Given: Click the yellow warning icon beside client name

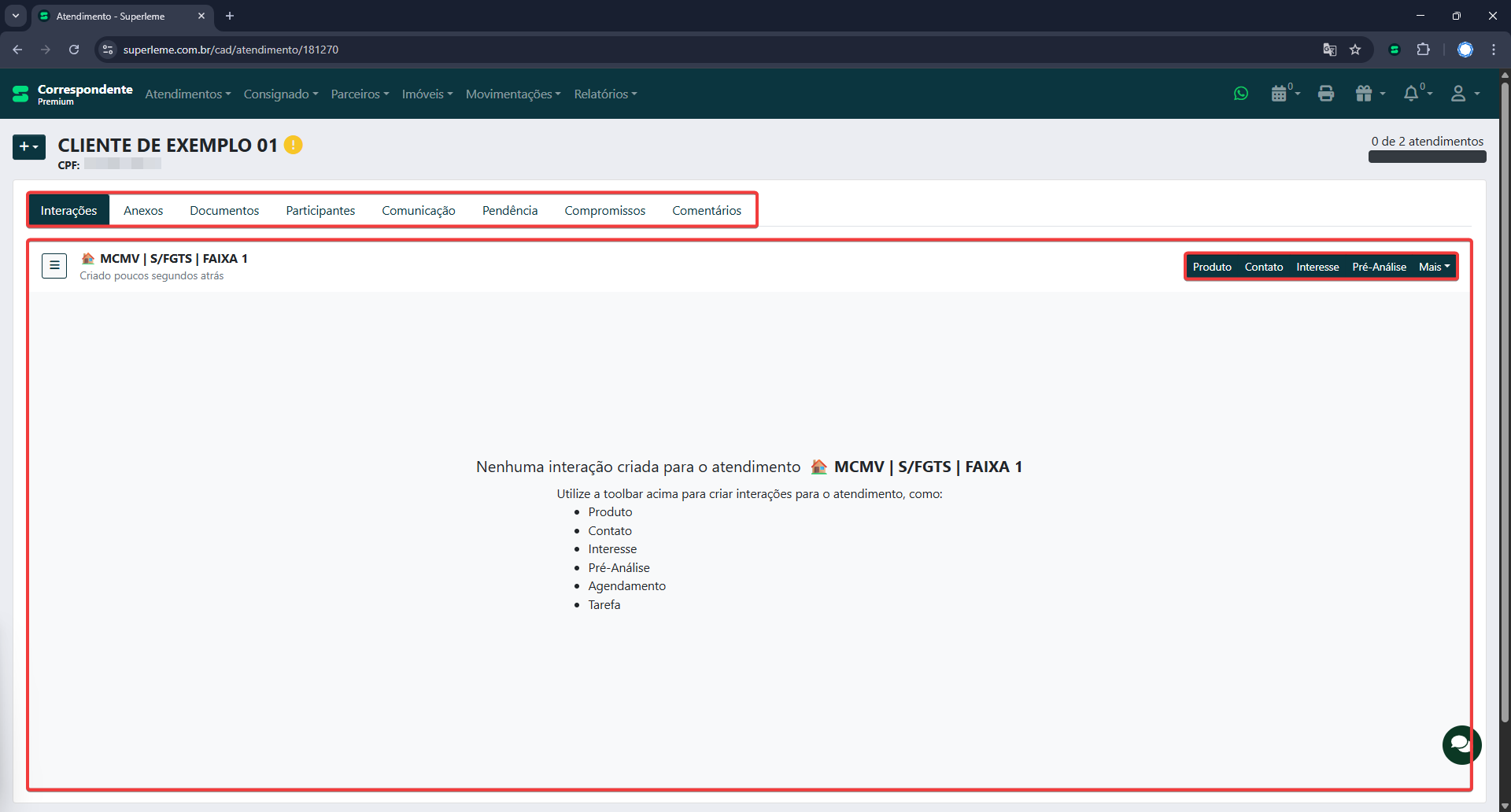Looking at the screenshot, I should point(293,145).
